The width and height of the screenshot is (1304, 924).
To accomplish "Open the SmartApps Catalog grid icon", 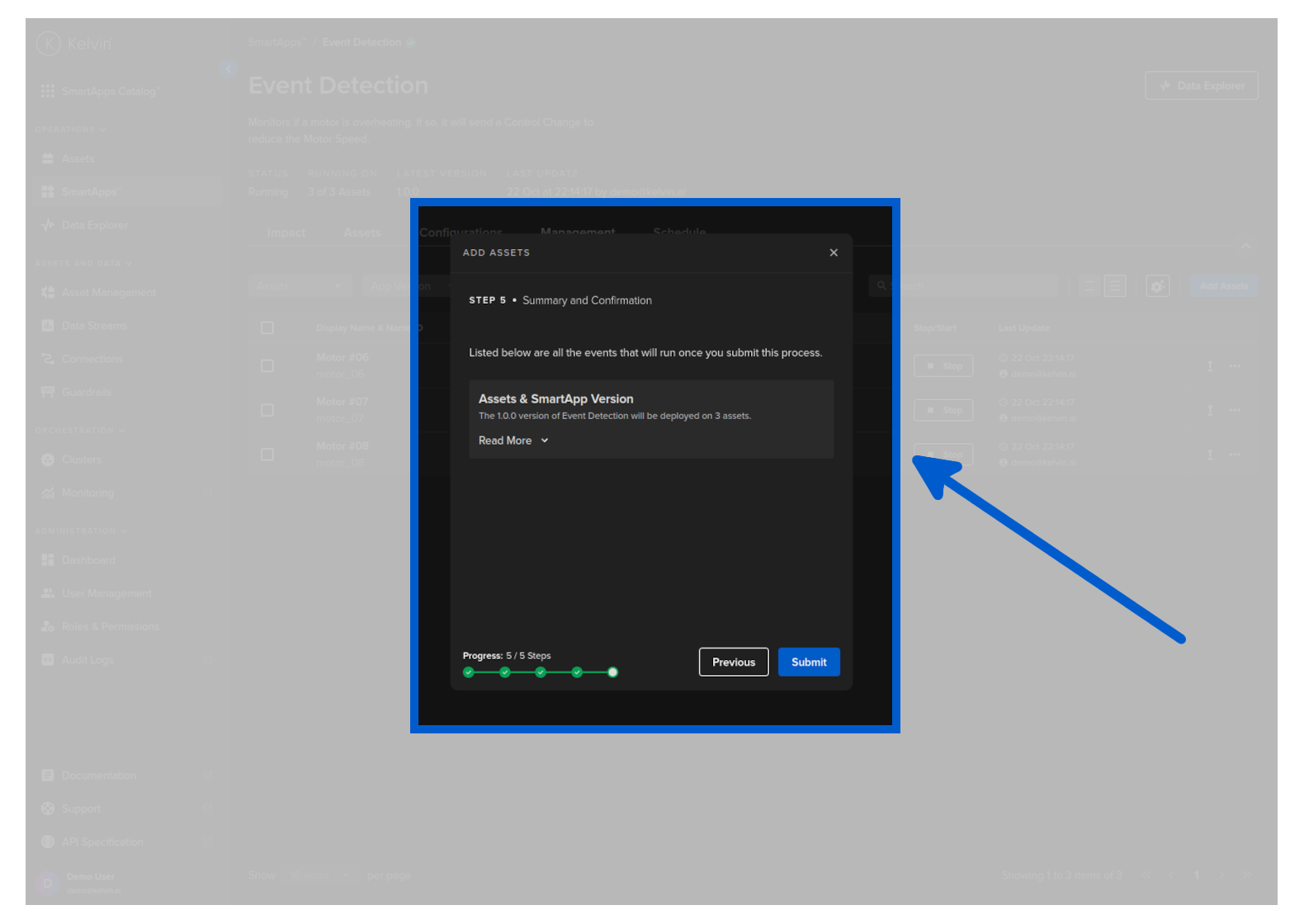I will 48,92.
